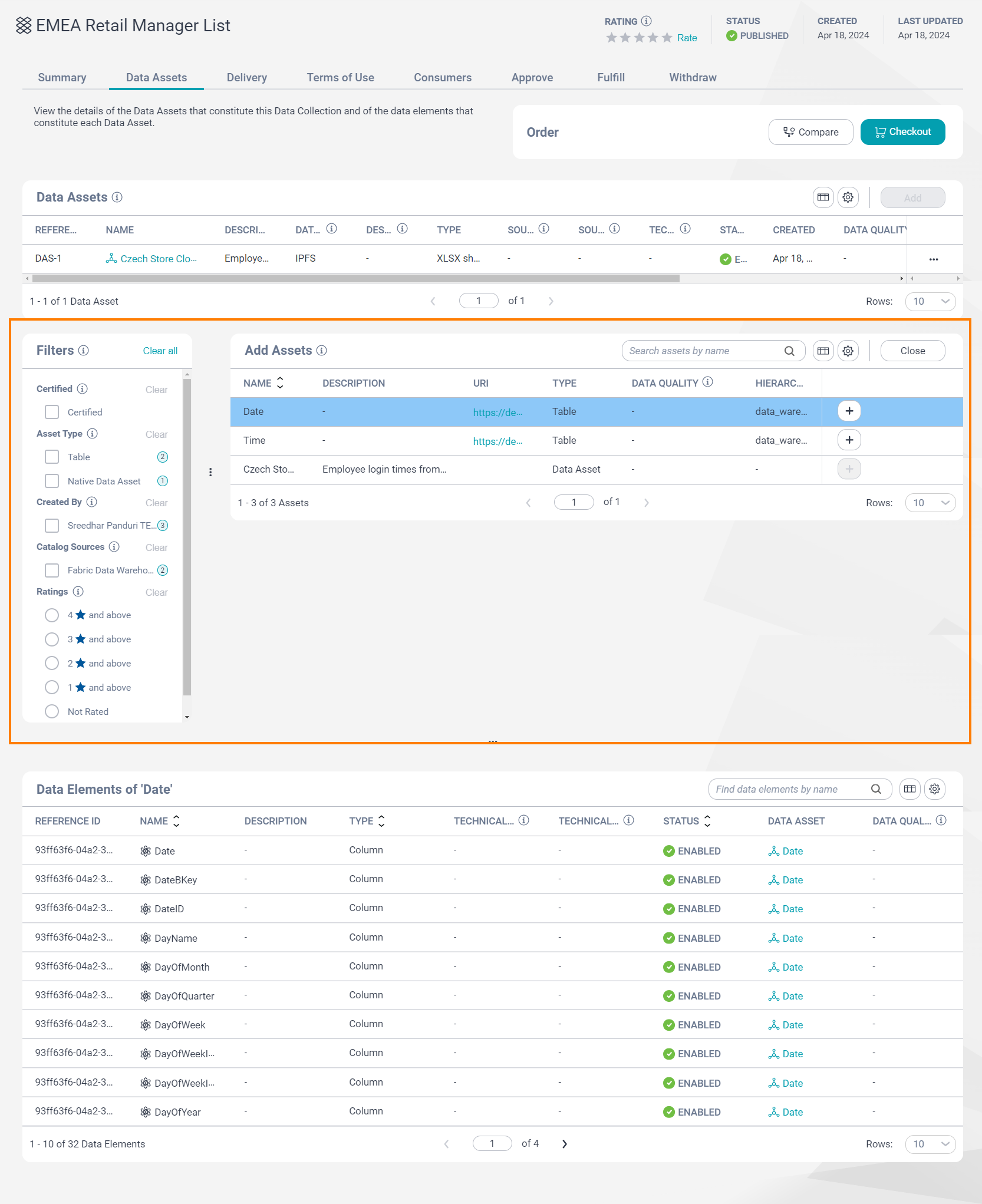Open the Fulfill tab

point(611,78)
